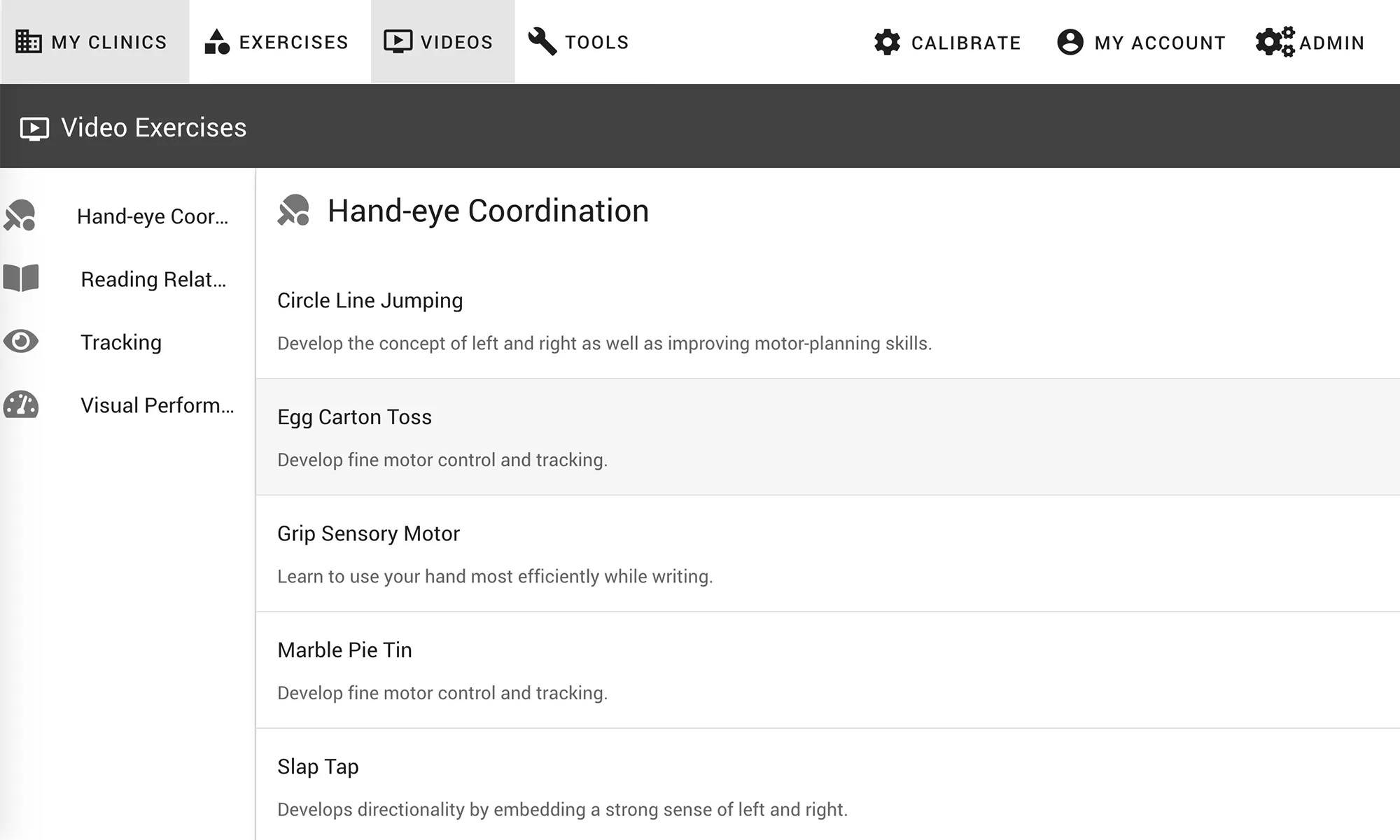Image resolution: width=1400 pixels, height=840 pixels.
Task: Open the Egg Carton Toss exercise
Action: (x=354, y=417)
